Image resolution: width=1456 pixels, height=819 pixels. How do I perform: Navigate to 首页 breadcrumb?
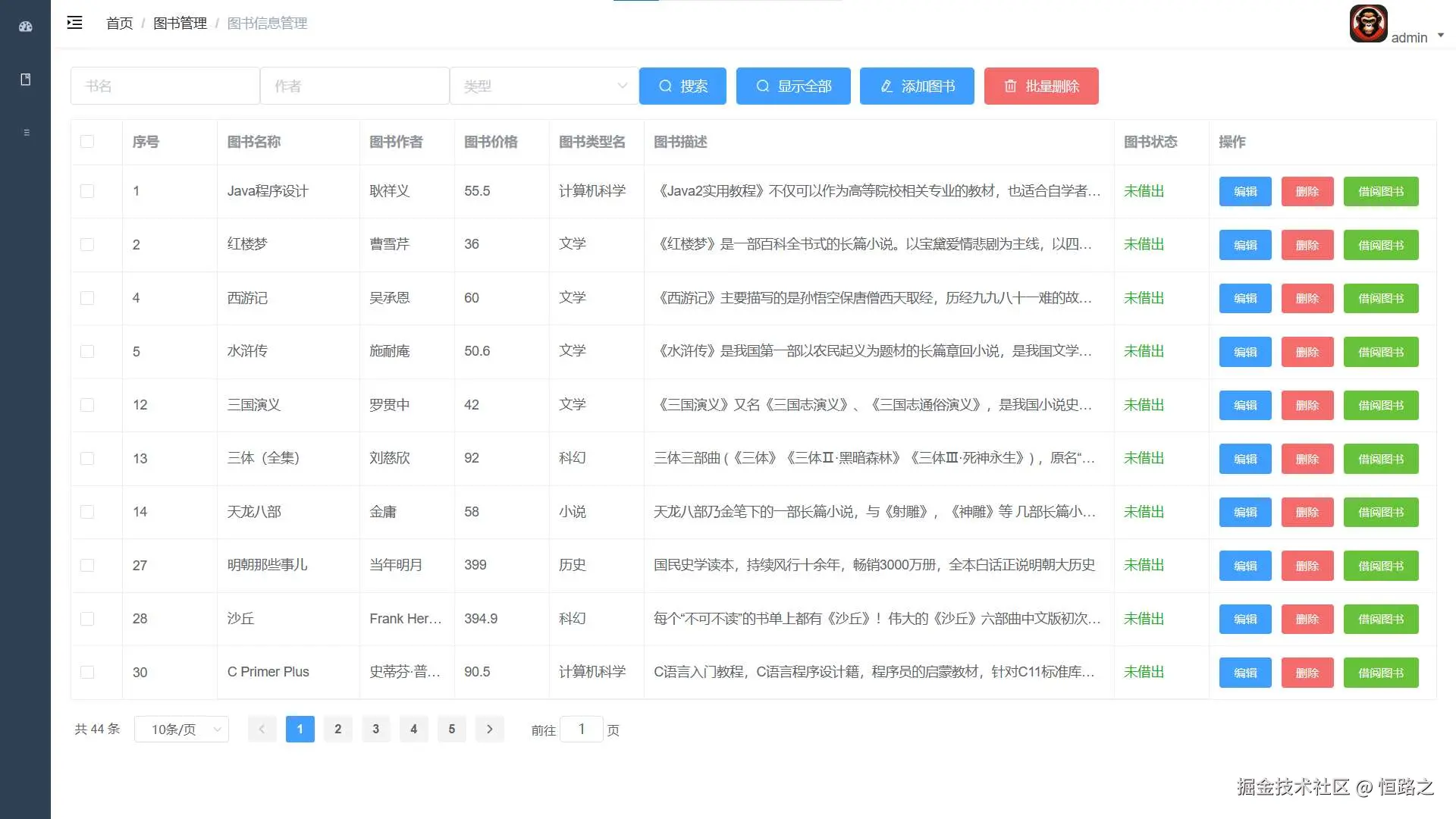click(119, 24)
